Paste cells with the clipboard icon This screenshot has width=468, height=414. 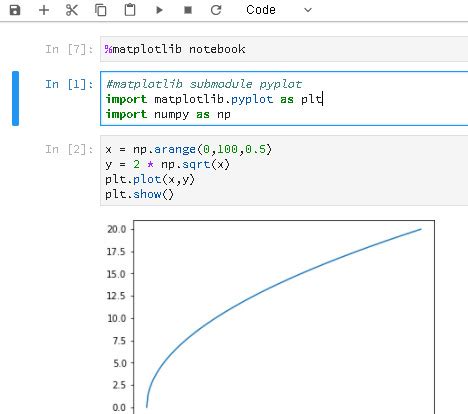[x=130, y=10]
